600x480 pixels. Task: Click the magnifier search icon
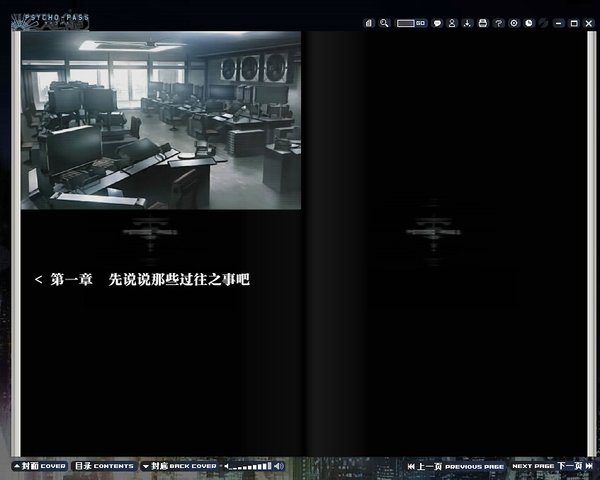tap(384, 23)
